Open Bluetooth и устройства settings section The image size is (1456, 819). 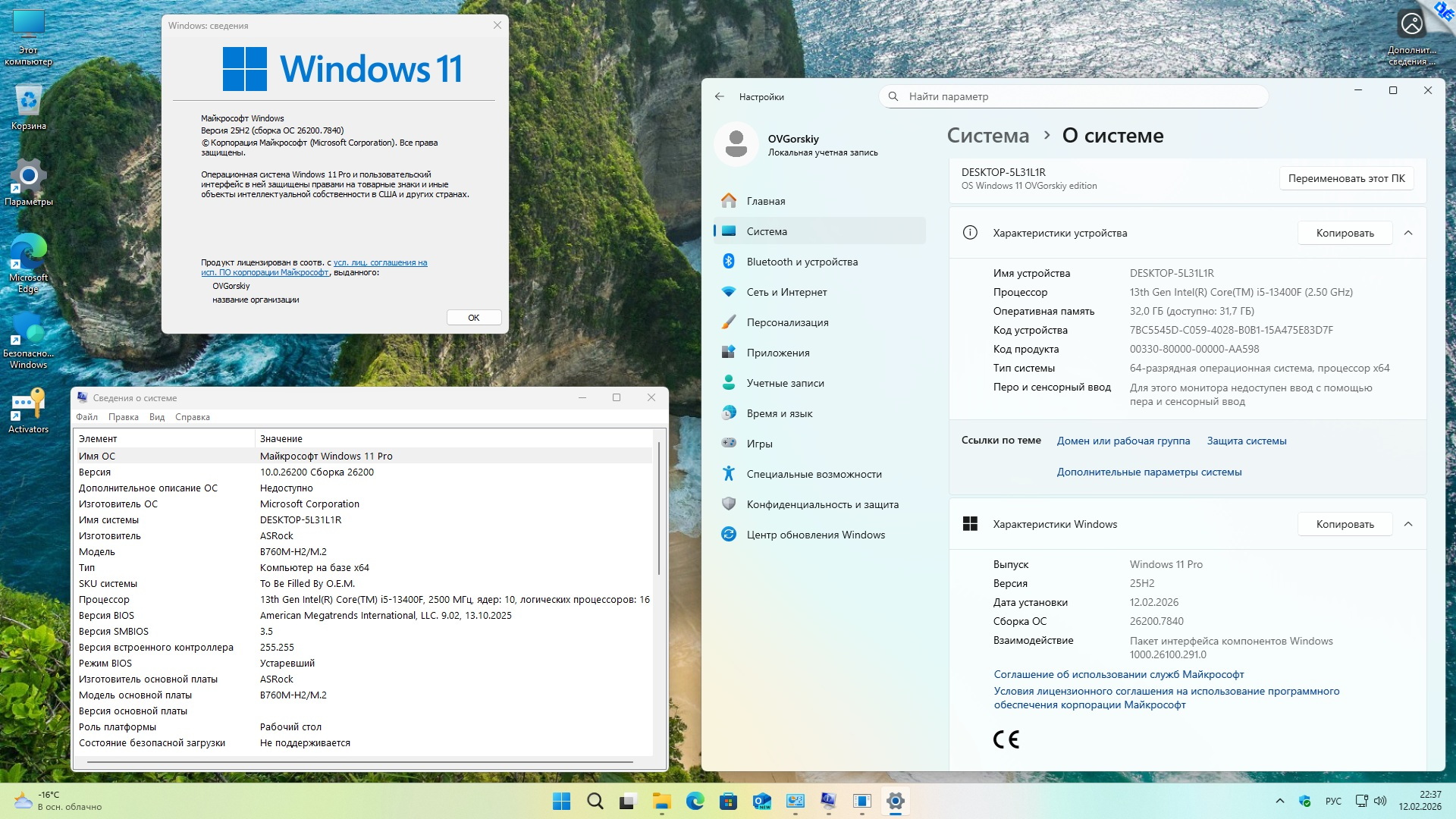pos(802,262)
